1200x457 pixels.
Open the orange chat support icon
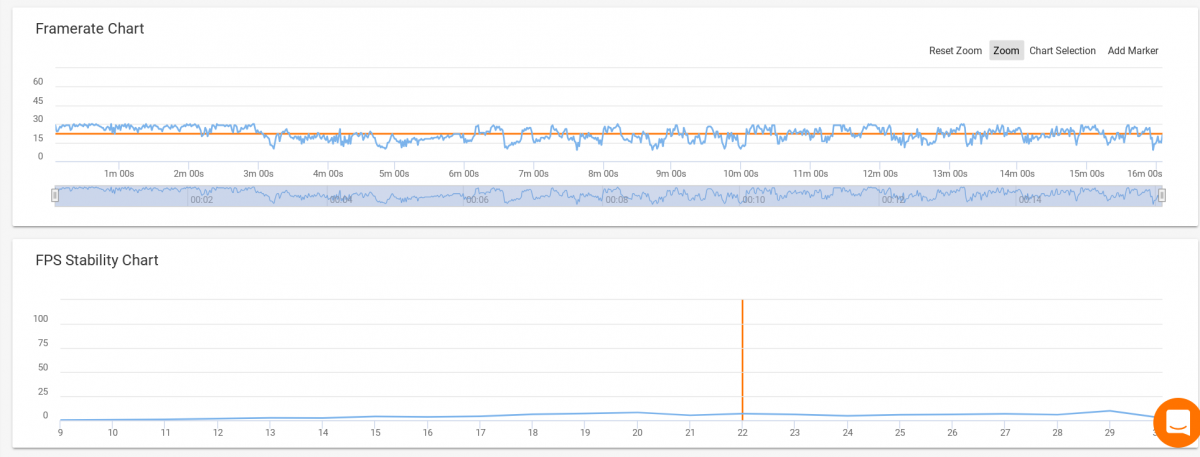[x=1177, y=422]
